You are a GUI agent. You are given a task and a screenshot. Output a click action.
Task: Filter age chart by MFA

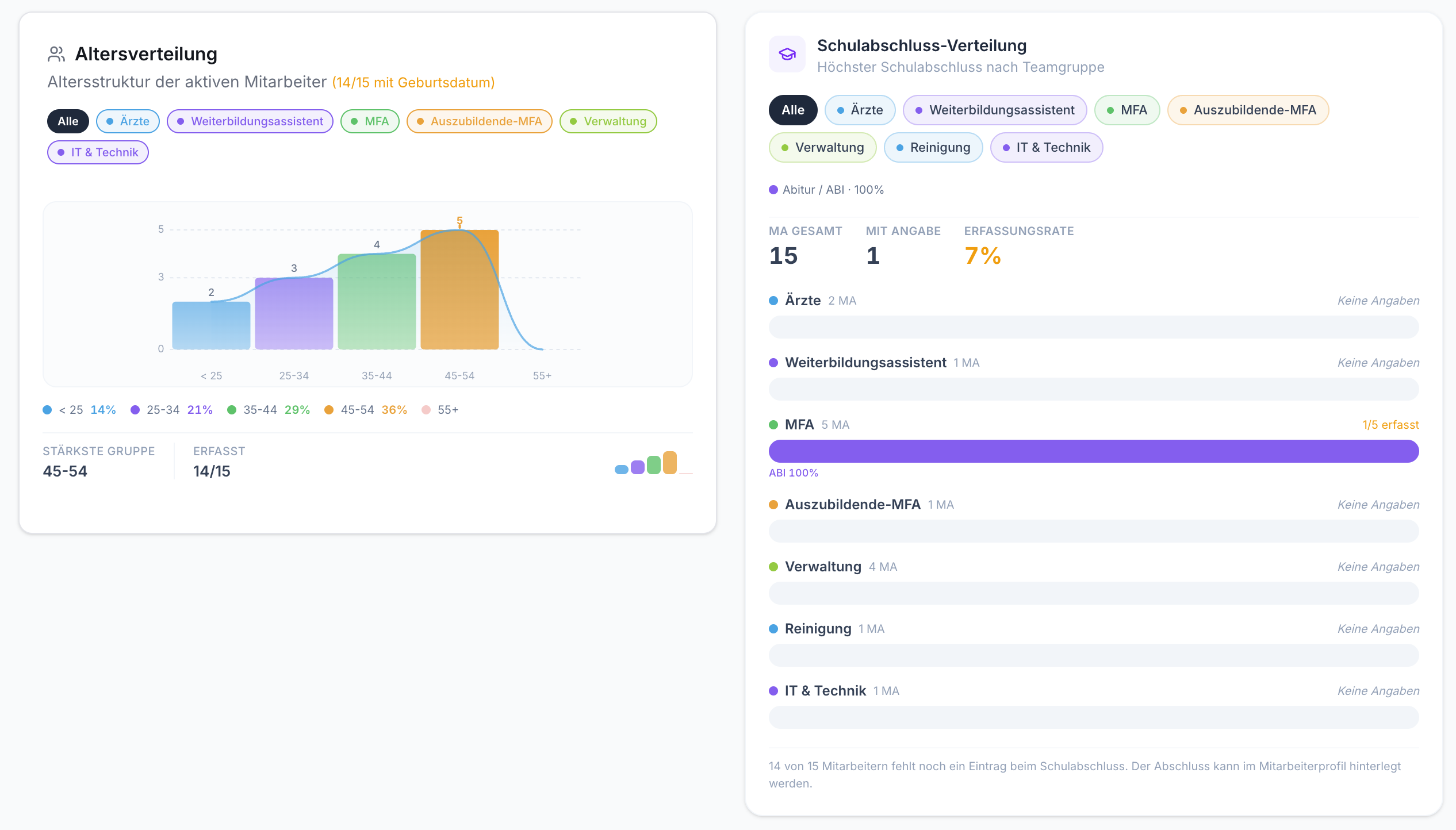(x=370, y=121)
